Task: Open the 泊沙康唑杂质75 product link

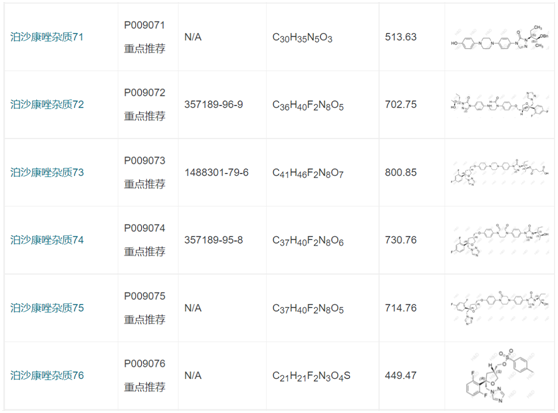Action: [x=47, y=308]
